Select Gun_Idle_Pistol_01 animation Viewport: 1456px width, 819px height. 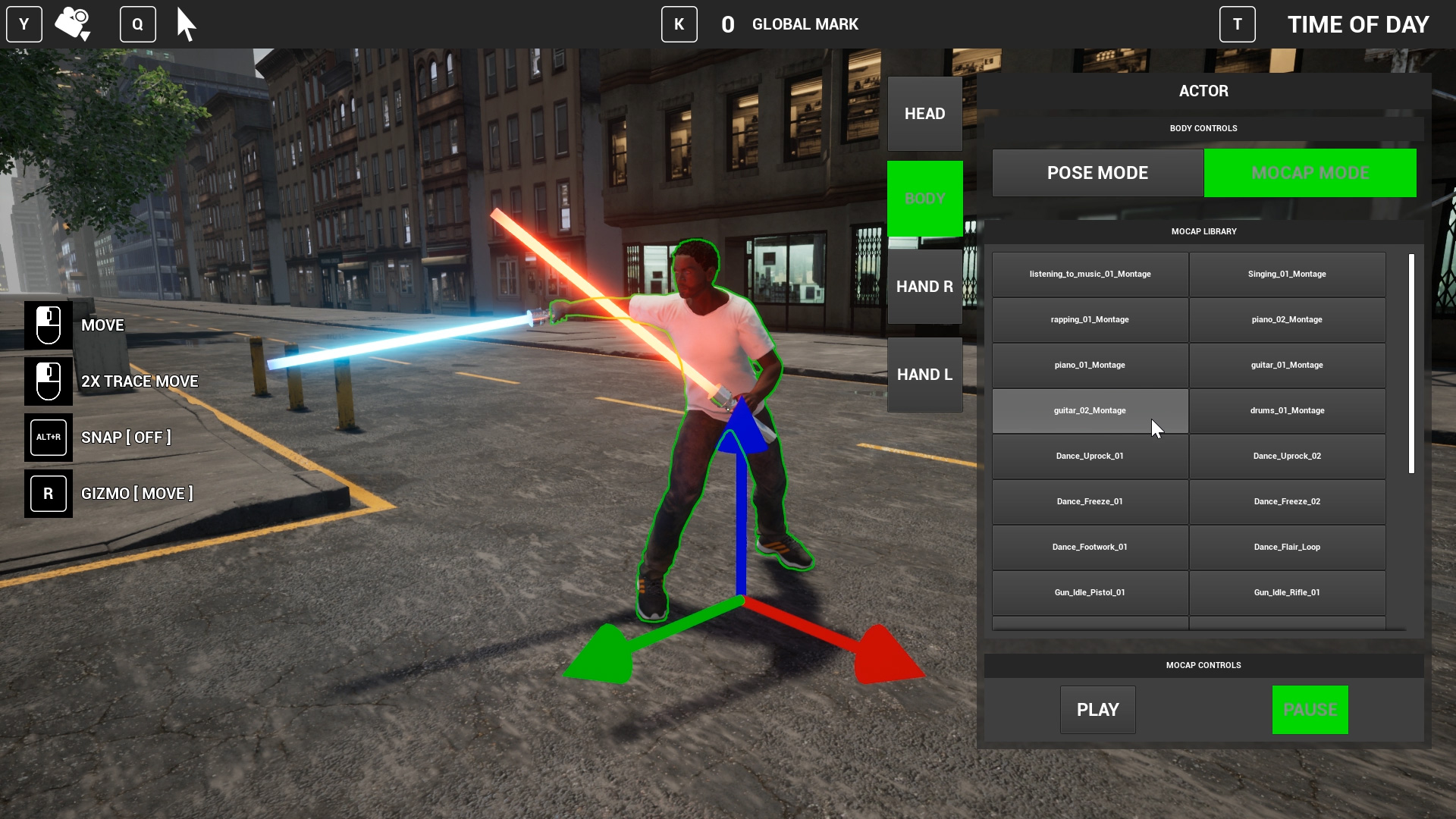pos(1090,593)
